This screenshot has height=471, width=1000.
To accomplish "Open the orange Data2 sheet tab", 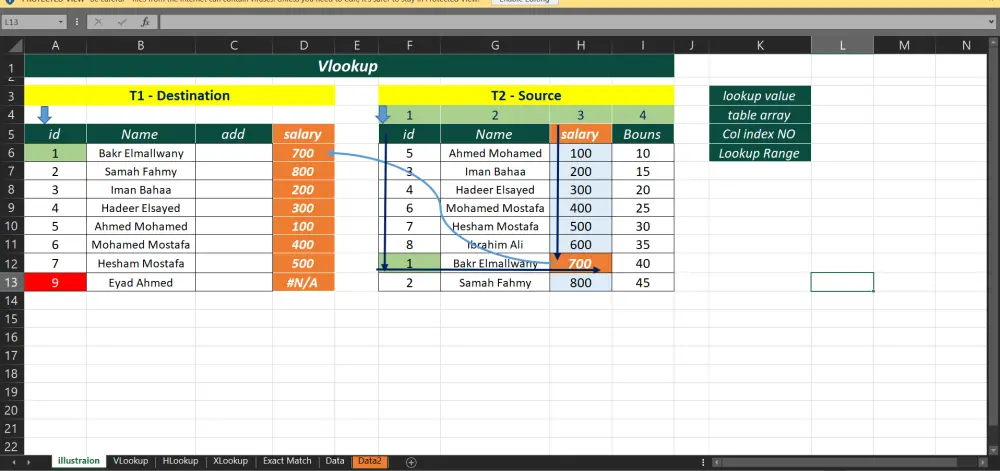I will (x=370, y=461).
